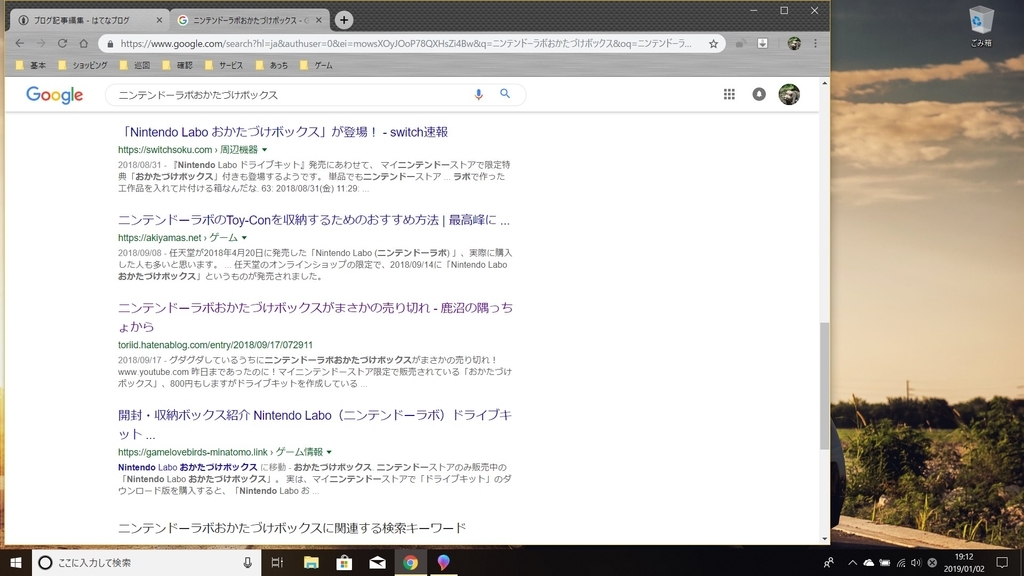1024x576 pixels.
Task: View Google notifications bell
Action: point(759,94)
